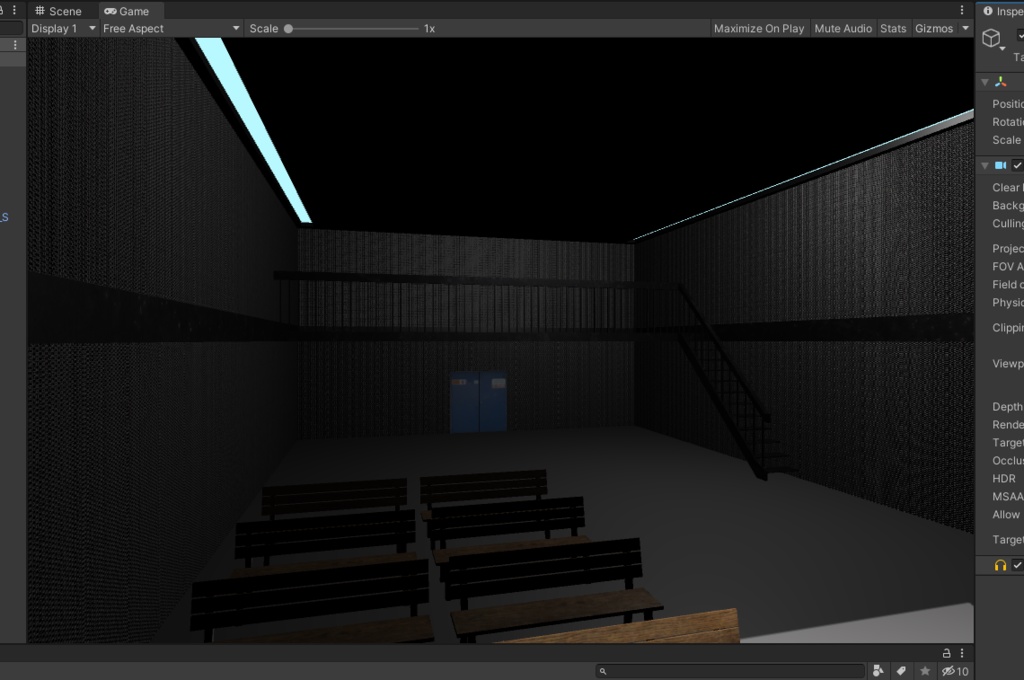1024x680 pixels.
Task: Click the blue door in the Game view
Action: pyautogui.click(x=479, y=402)
